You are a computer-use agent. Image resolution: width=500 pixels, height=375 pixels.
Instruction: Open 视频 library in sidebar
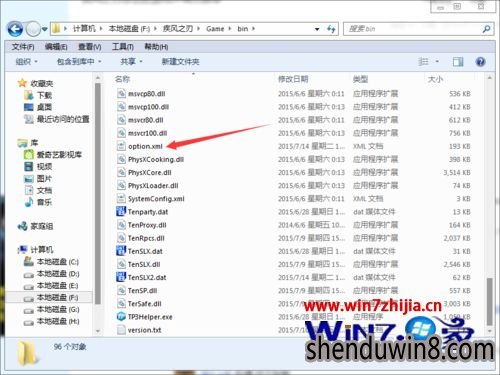click(38, 167)
